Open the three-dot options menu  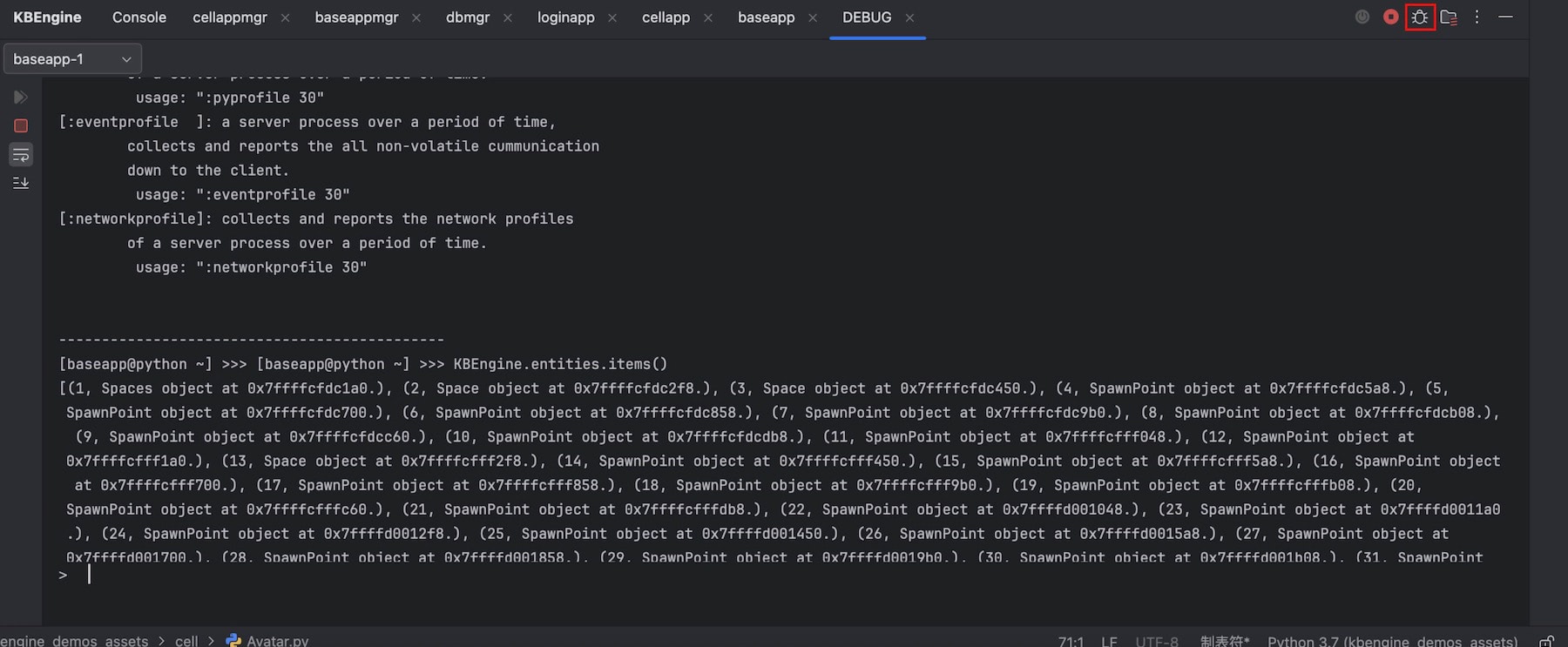pyautogui.click(x=1477, y=17)
